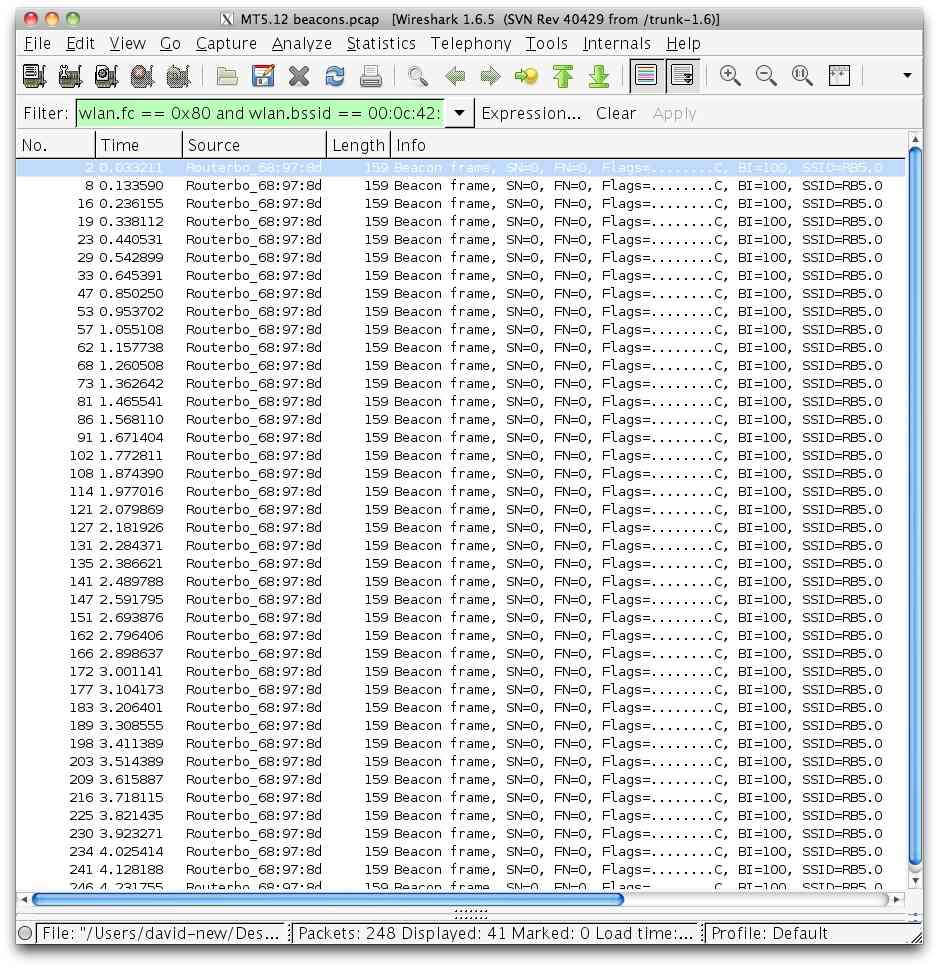Sort by the Source column header

(254, 145)
